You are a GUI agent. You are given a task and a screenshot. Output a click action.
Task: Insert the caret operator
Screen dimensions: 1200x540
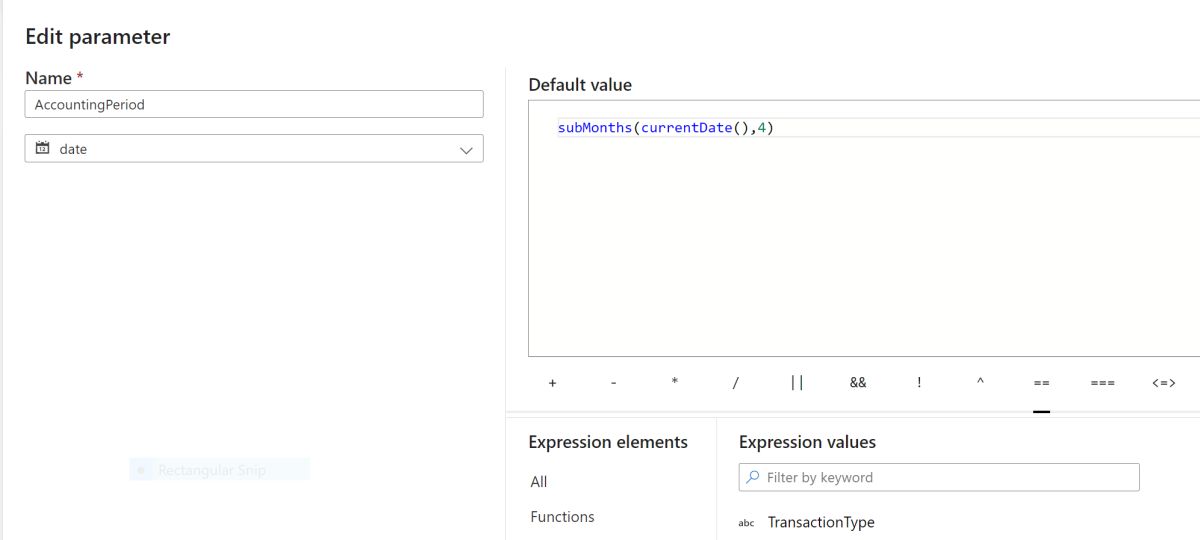click(980, 383)
